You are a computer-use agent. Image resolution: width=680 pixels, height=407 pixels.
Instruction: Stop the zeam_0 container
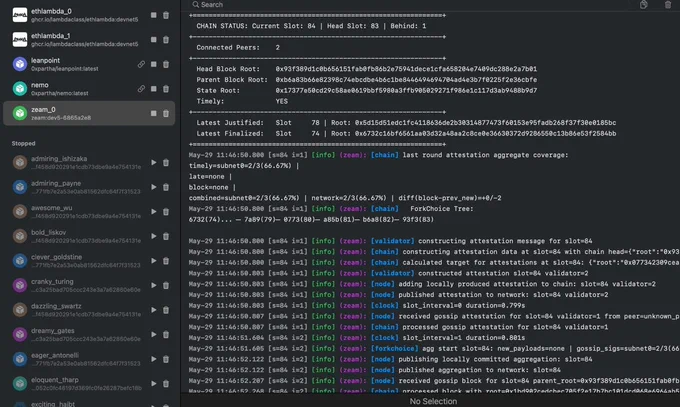154,113
